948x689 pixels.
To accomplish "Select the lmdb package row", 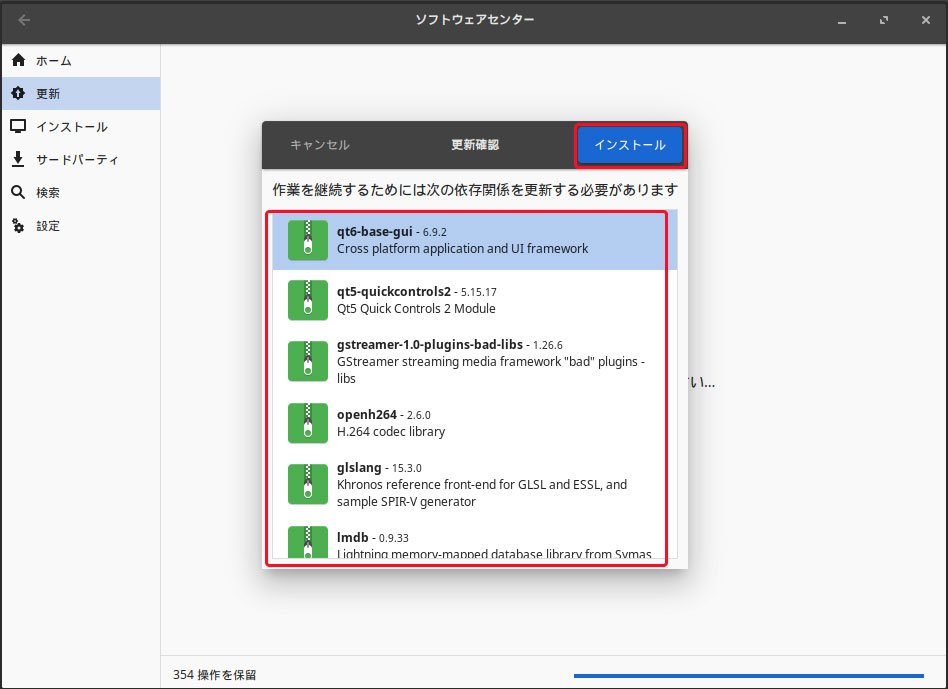I will [x=474, y=545].
